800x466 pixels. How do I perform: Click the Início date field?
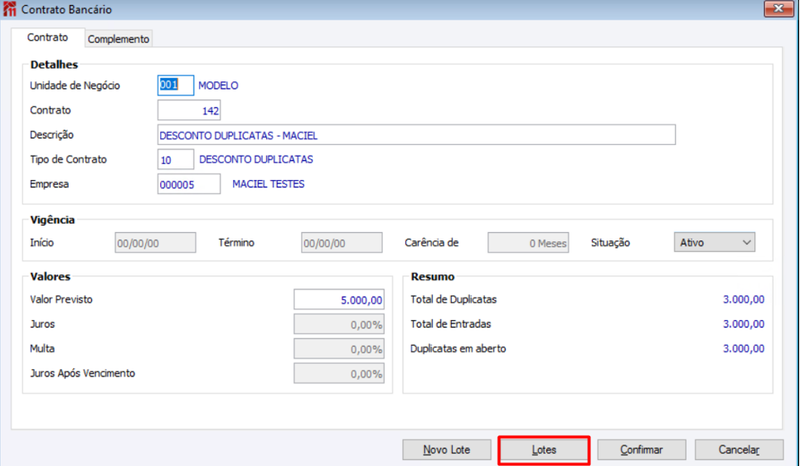pos(155,242)
